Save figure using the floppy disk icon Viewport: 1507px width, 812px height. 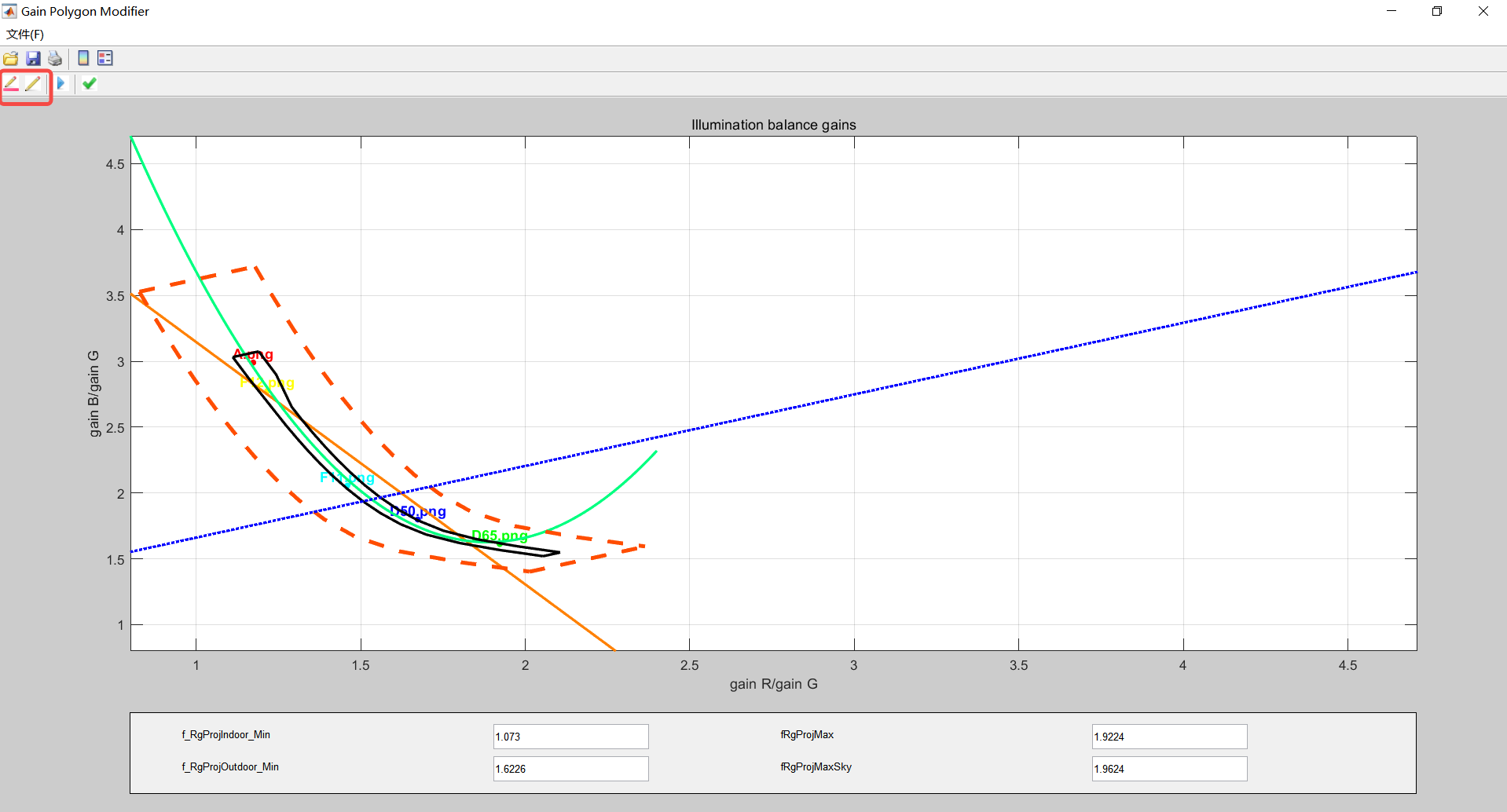click(x=33, y=58)
